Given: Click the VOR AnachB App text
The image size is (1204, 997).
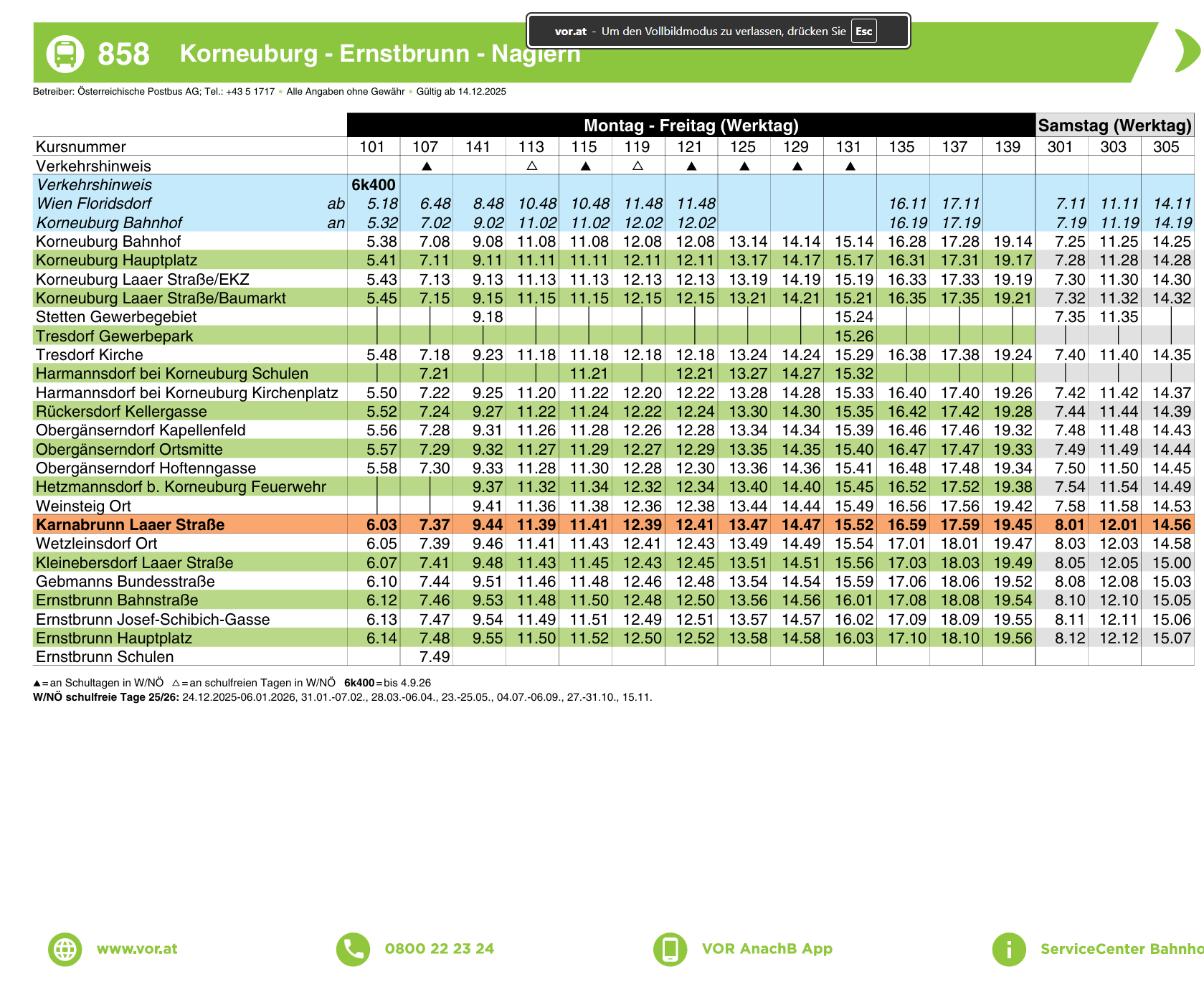Looking at the screenshot, I should pyautogui.click(x=767, y=949).
